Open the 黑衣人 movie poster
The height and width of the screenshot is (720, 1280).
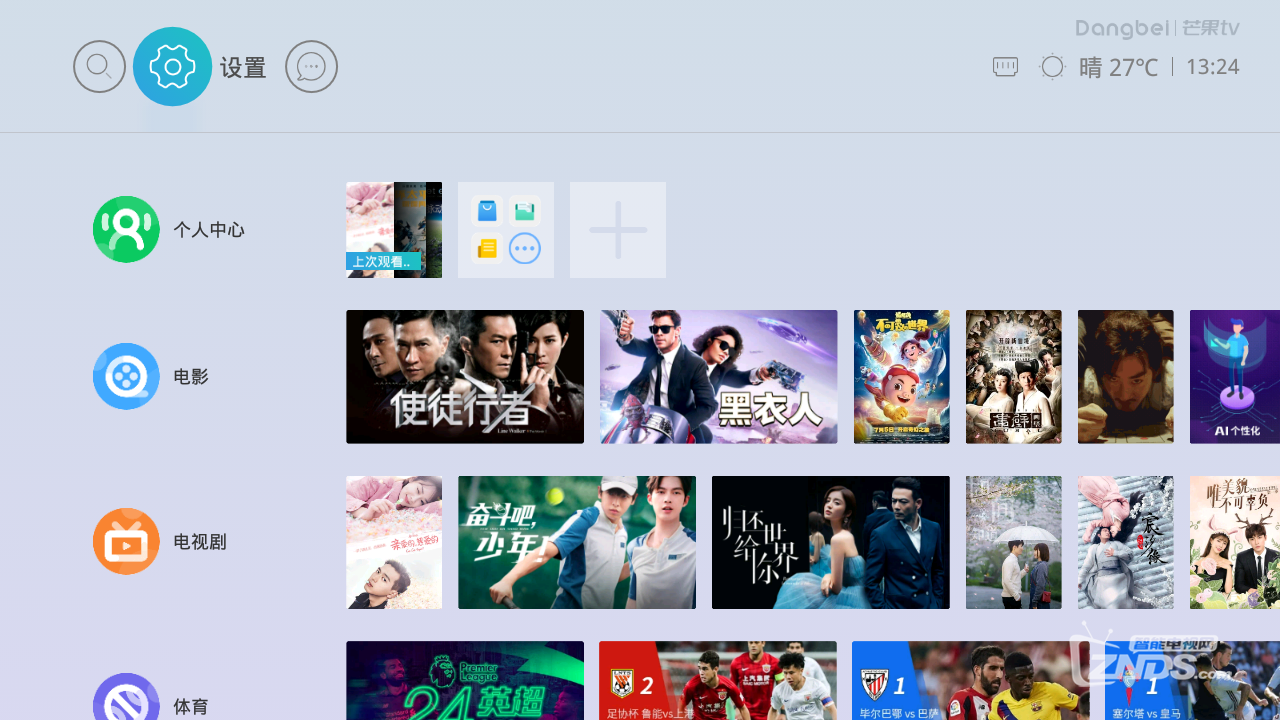point(719,377)
